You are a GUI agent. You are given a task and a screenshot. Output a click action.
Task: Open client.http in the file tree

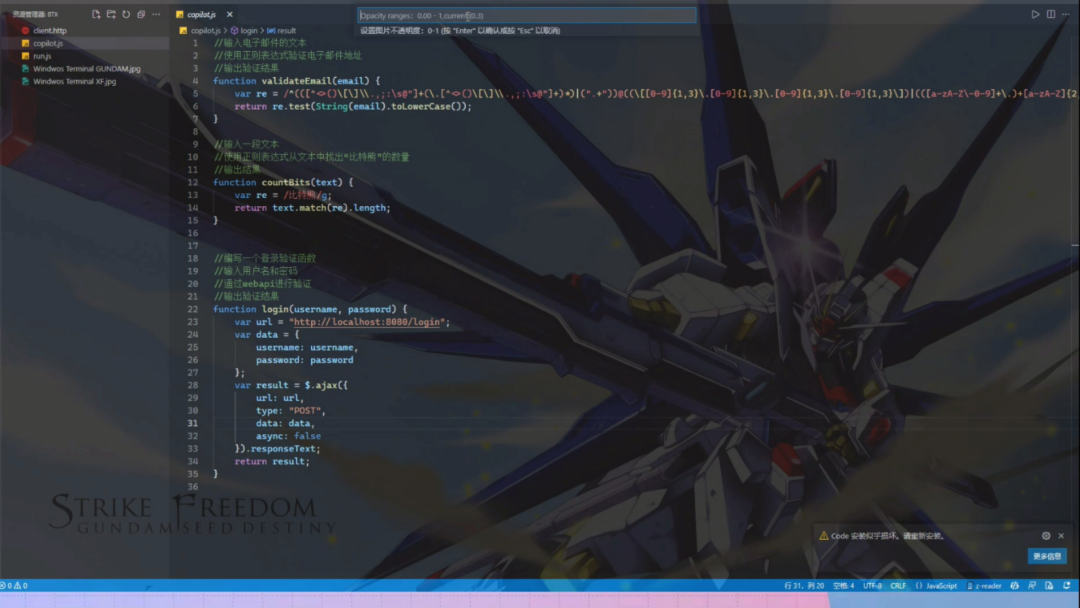coord(50,30)
